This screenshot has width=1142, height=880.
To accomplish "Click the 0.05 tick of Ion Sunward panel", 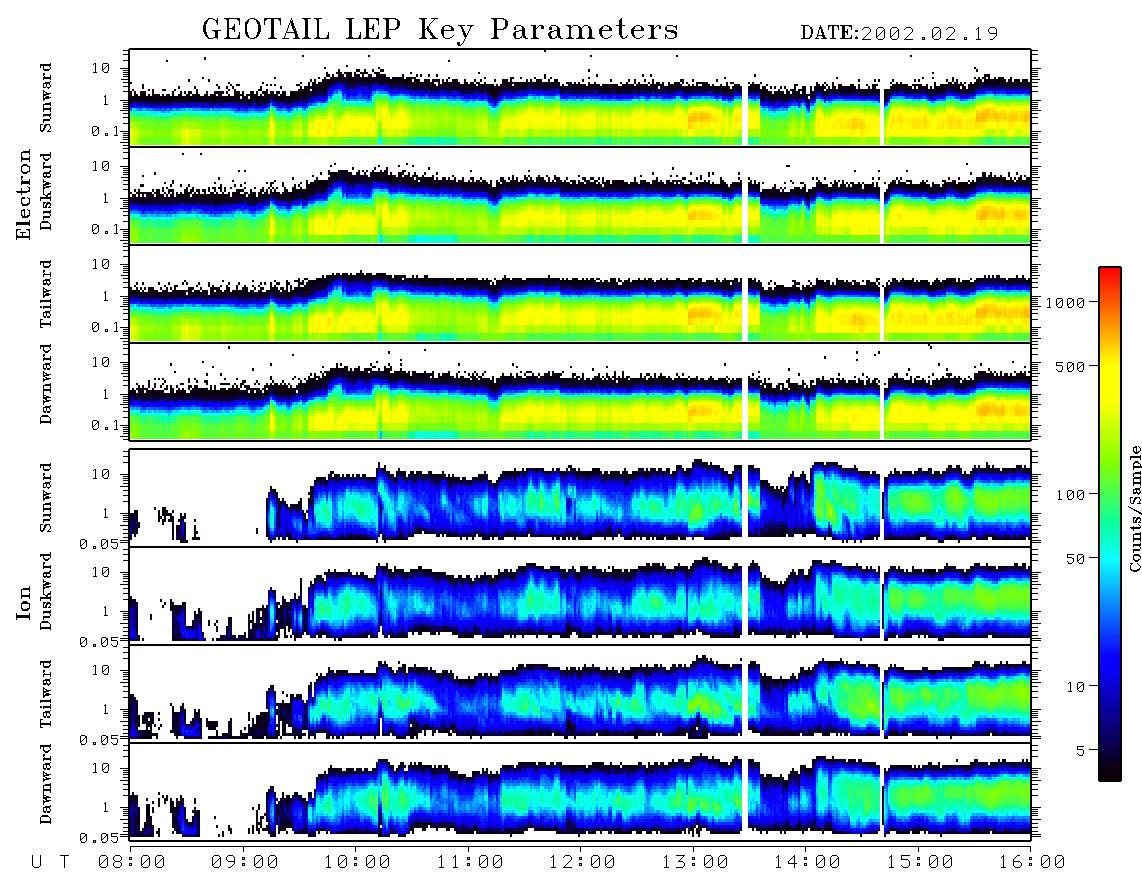I will click(101, 544).
